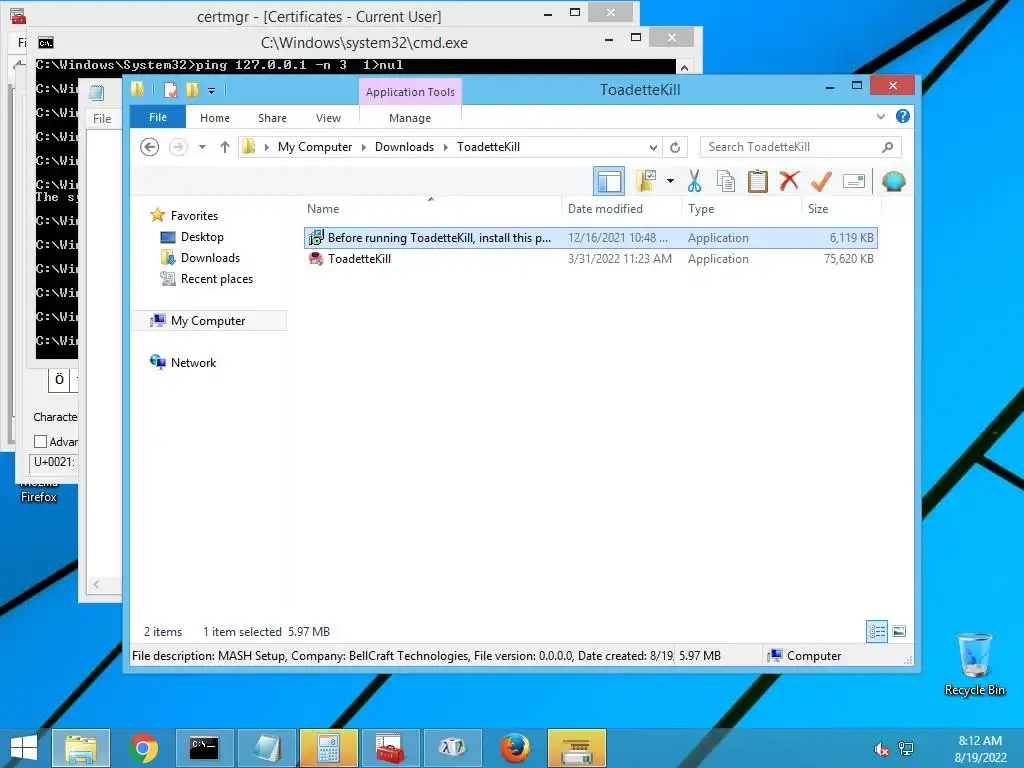The image size is (1024, 768).
Task: Select My Computer in the navigation pane
Action: pyautogui.click(x=208, y=321)
